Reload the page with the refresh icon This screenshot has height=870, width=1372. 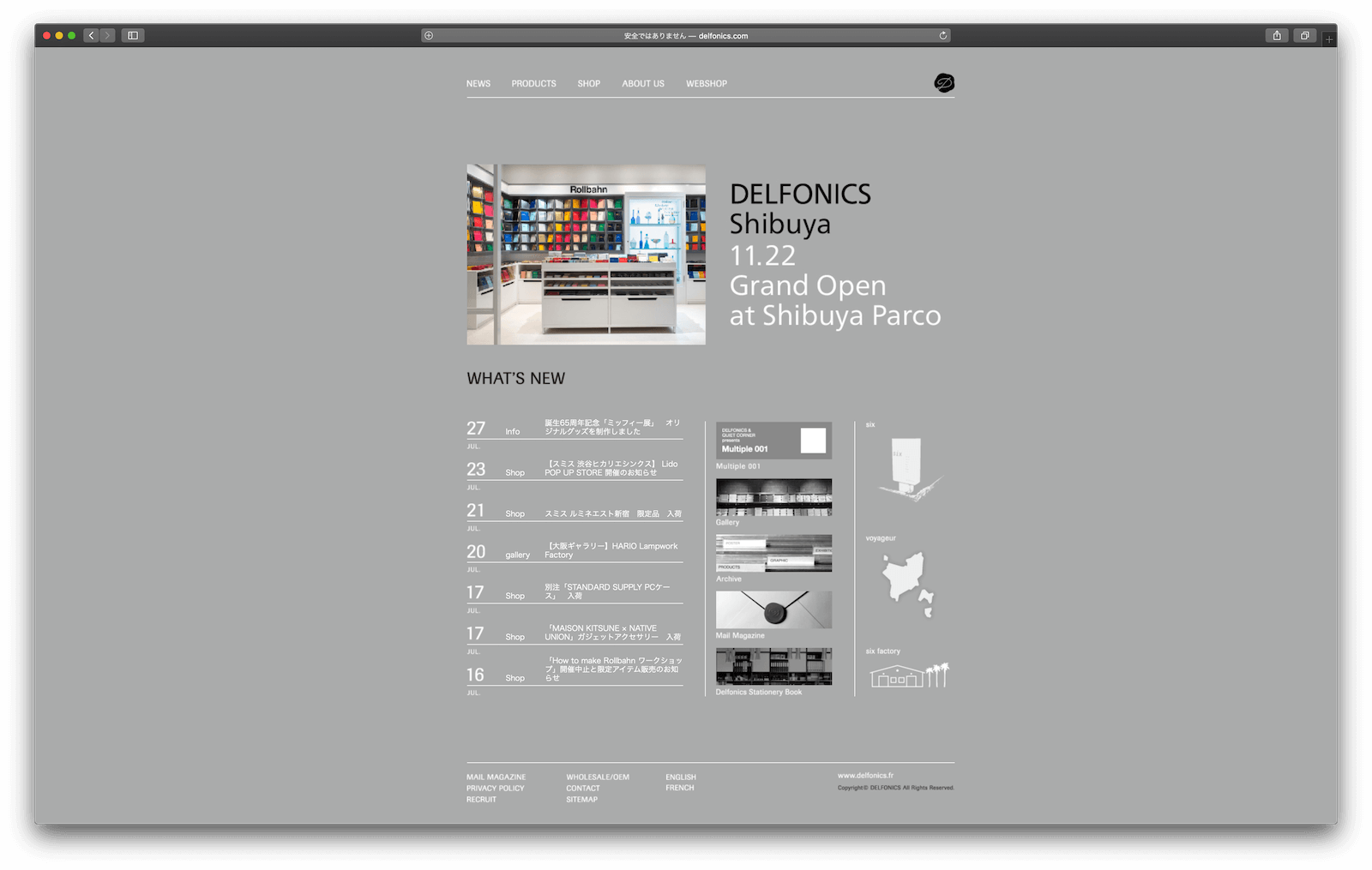[942, 36]
